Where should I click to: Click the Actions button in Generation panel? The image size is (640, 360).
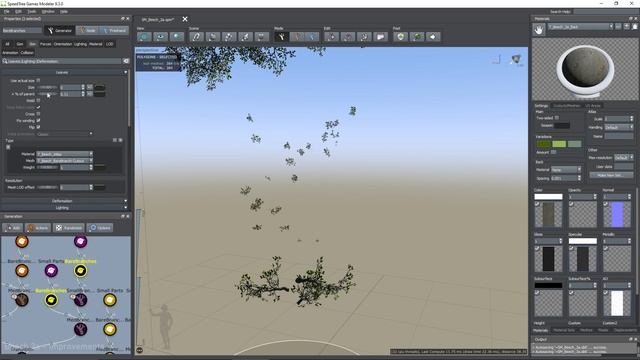point(38,228)
